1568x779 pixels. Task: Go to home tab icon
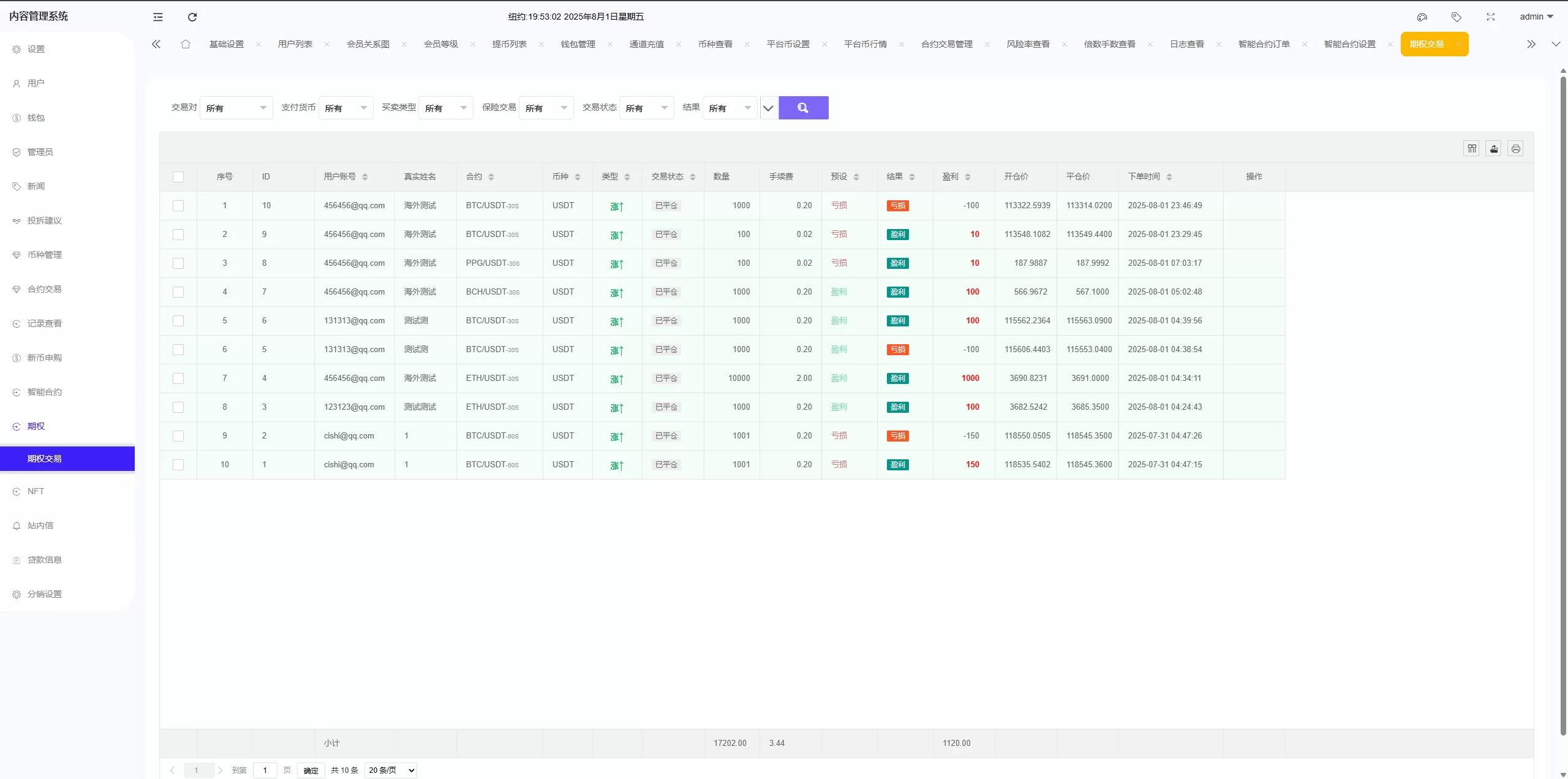click(x=186, y=44)
